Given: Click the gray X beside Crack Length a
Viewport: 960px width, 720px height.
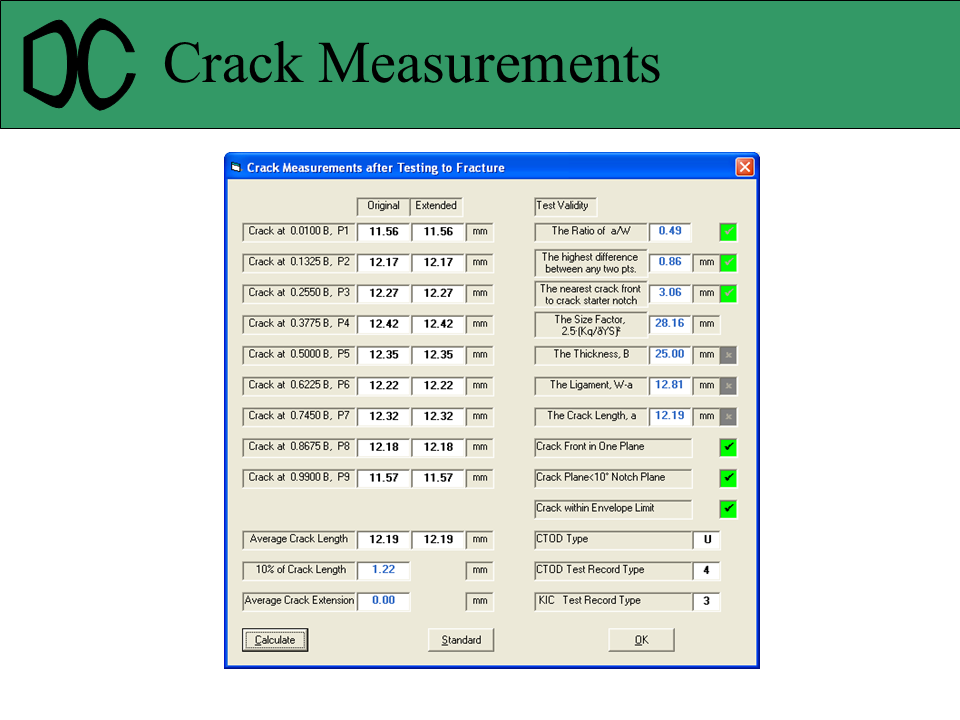Looking at the screenshot, I should [729, 416].
